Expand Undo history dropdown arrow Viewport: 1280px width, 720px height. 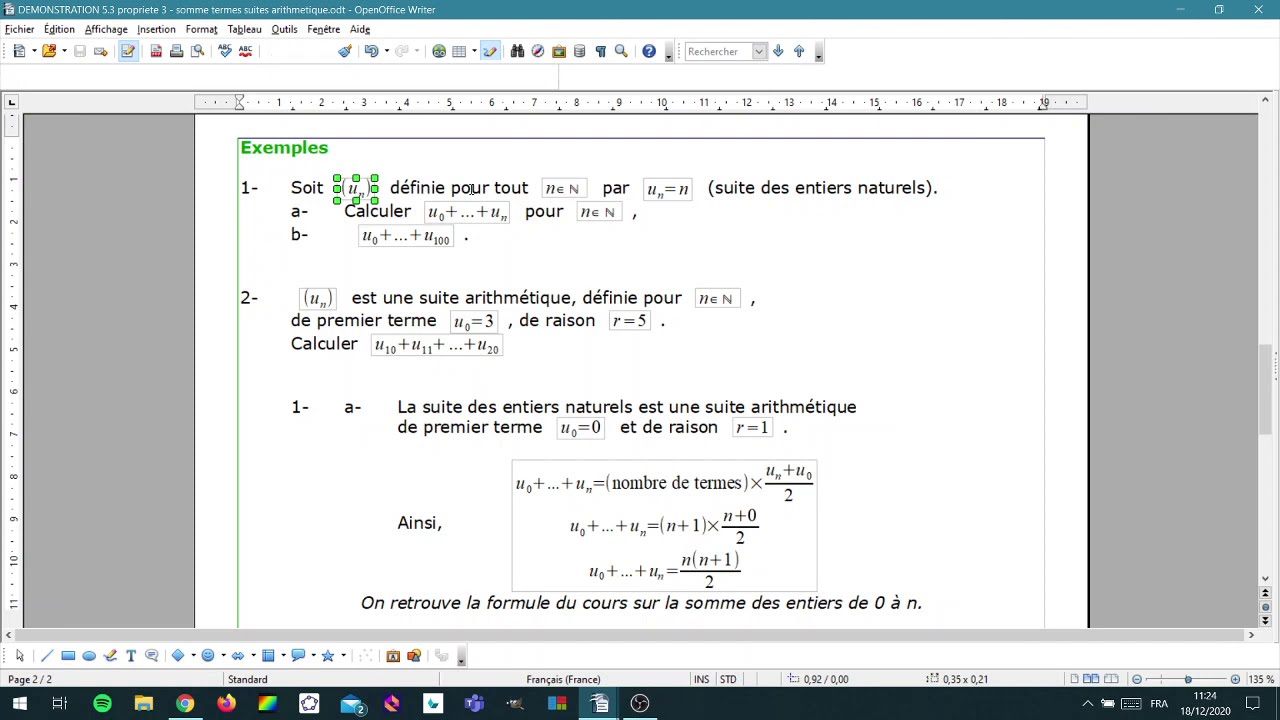tap(385, 51)
